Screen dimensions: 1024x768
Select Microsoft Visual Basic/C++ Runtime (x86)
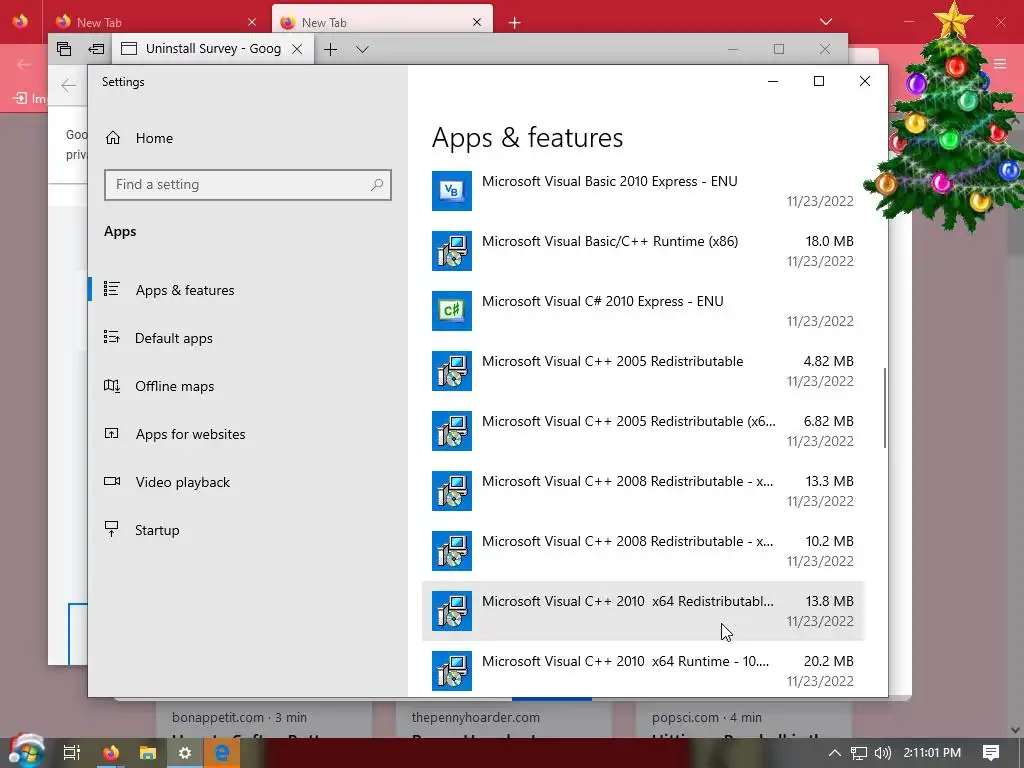point(643,251)
